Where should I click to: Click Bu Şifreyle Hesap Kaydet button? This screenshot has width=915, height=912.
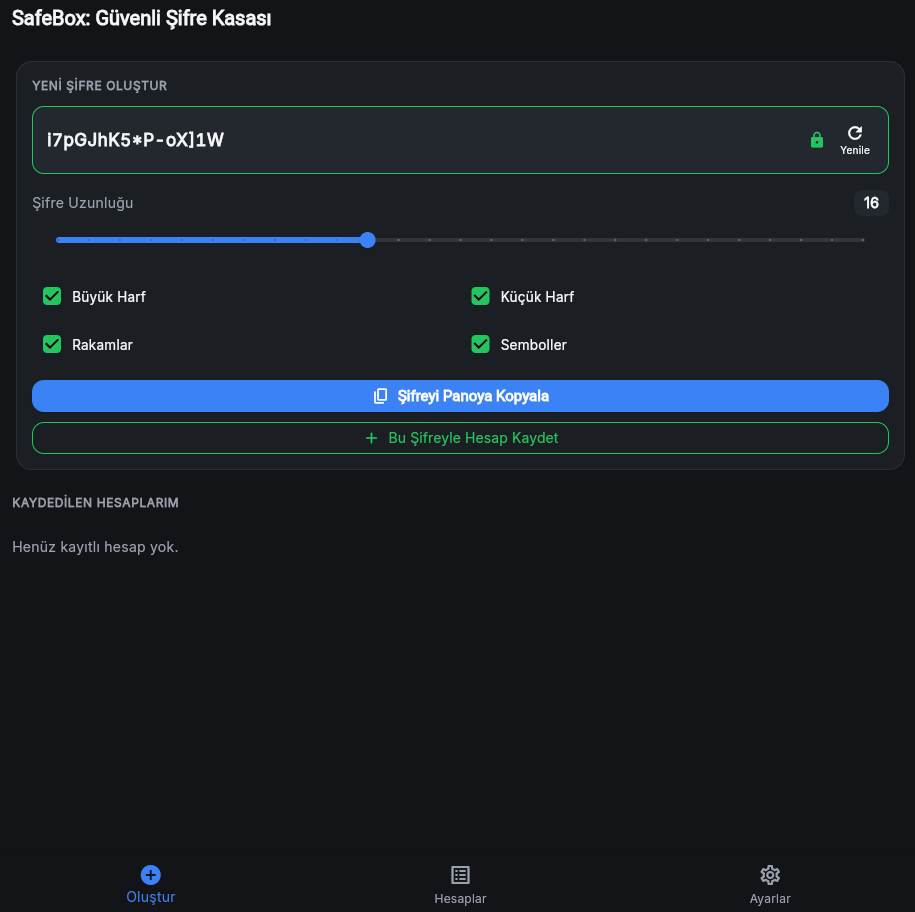(x=460, y=438)
